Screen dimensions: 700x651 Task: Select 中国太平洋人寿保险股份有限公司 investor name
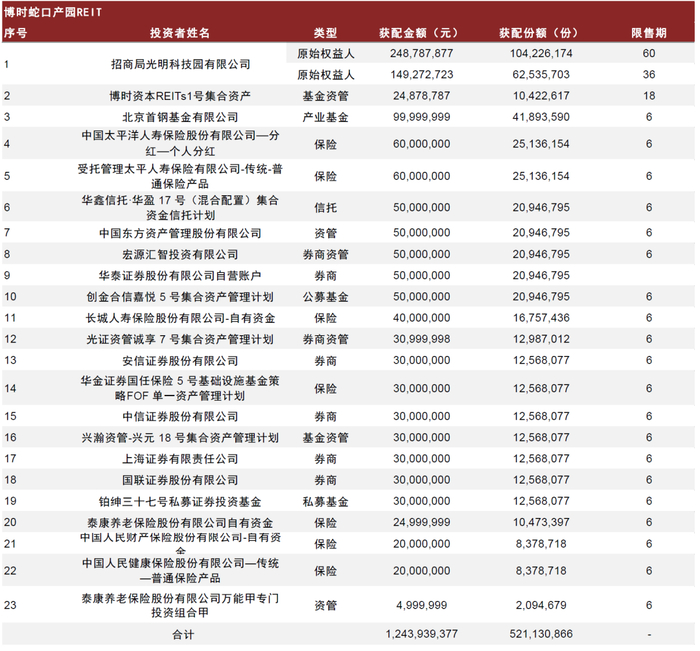point(180,143)
